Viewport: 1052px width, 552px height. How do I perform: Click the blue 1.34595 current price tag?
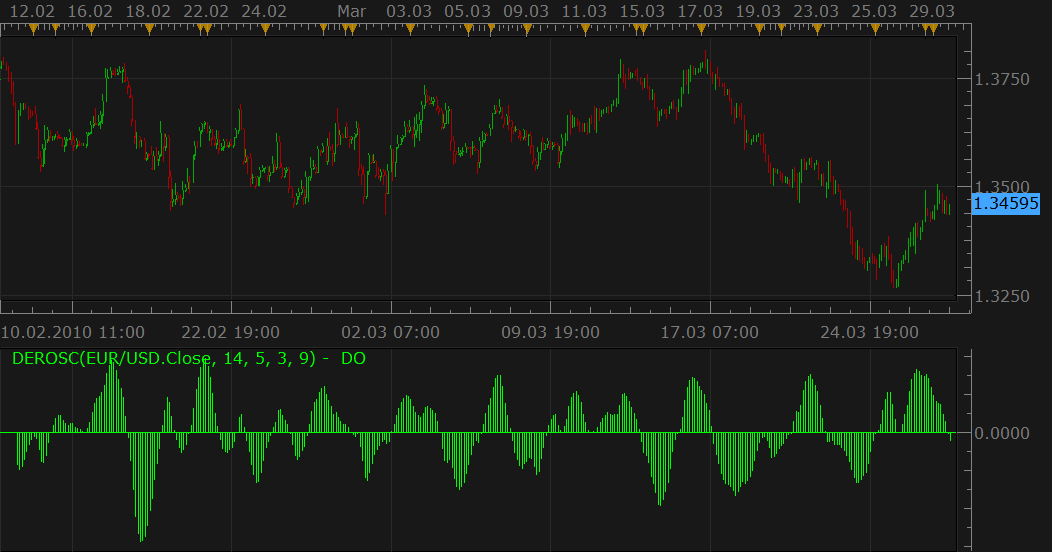point(1006,203)
